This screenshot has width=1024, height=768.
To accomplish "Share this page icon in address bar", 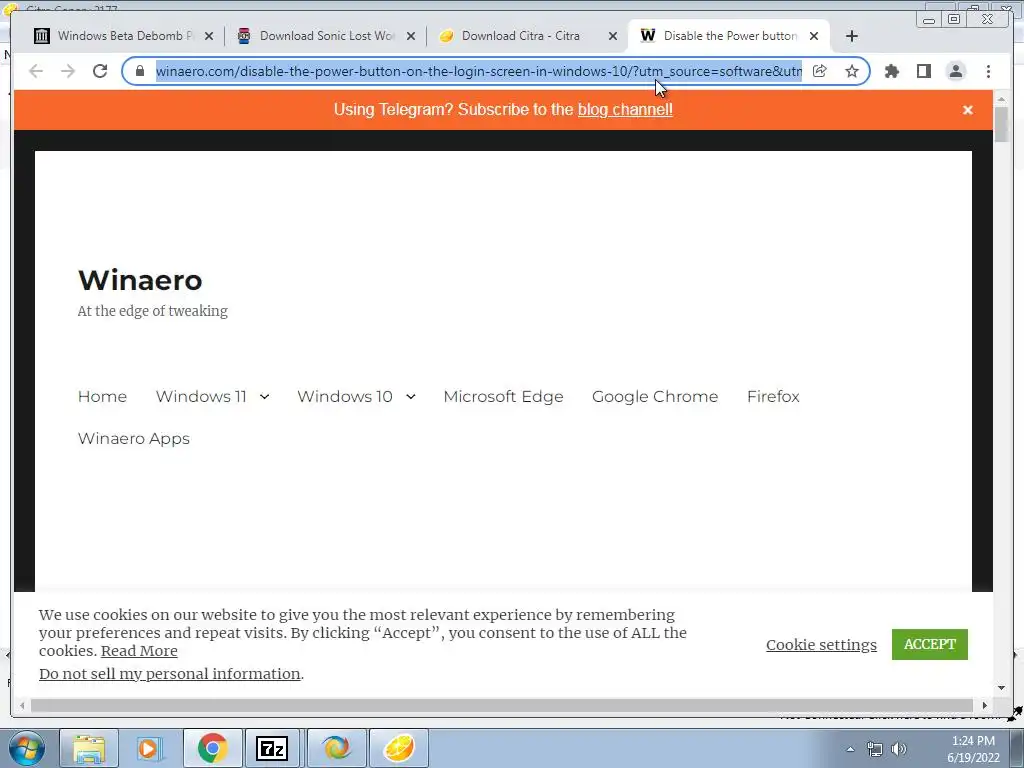I will 820,71.
